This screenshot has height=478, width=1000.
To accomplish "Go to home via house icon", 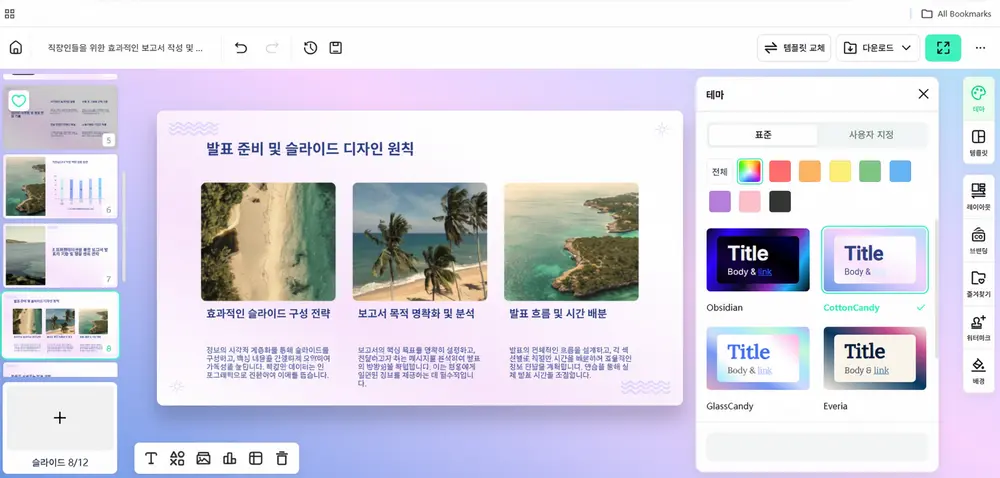I will 16,48.
